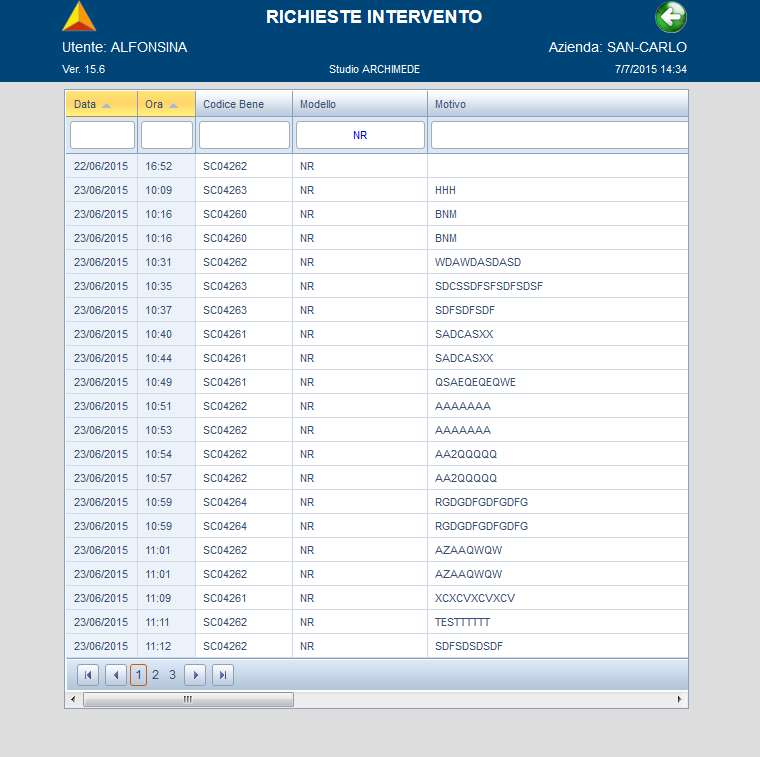Viewport: 760px width, 757px height.
Task: Click the scrollbar right arrow
Action: (680, 699)
